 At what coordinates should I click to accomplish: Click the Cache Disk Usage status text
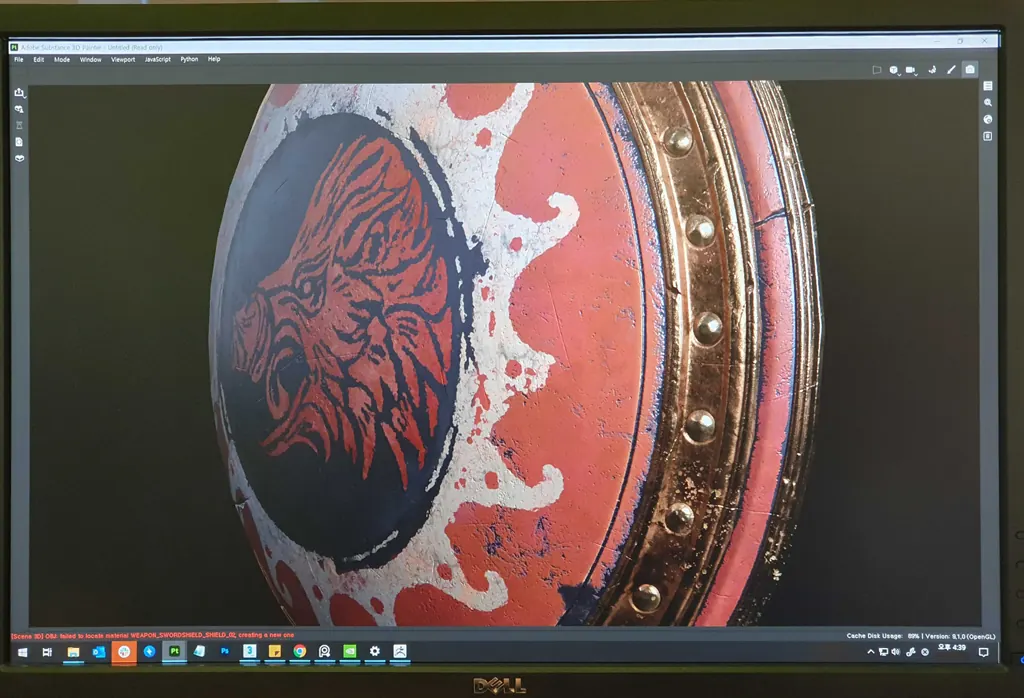pos(882,636)
